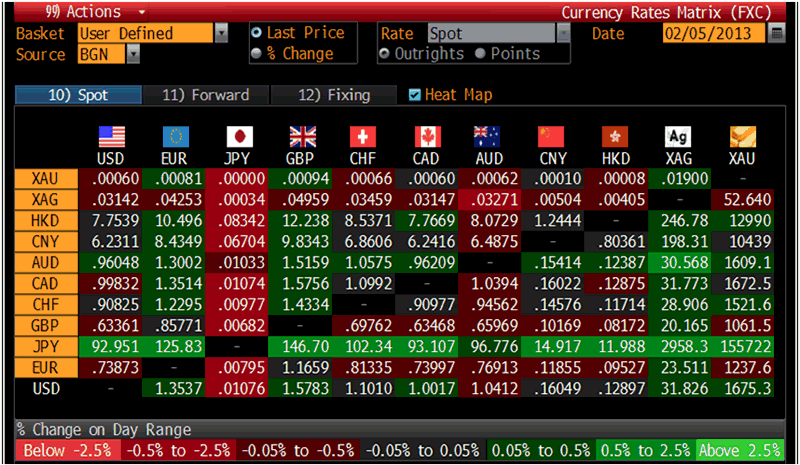Image resolution: width=800 pixels, height=465 pixels.
Task: Open the Basket User Defined dropdown
Action: (x=221, y=33)
